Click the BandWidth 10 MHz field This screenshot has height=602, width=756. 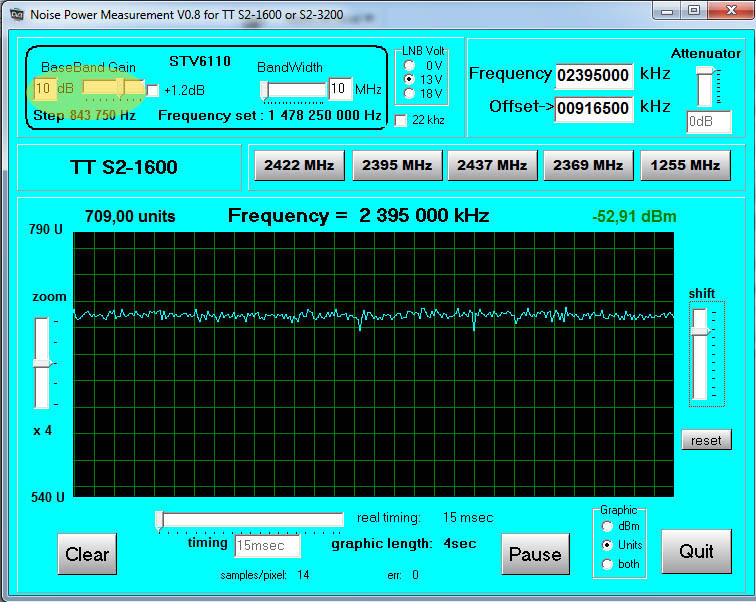340,89
